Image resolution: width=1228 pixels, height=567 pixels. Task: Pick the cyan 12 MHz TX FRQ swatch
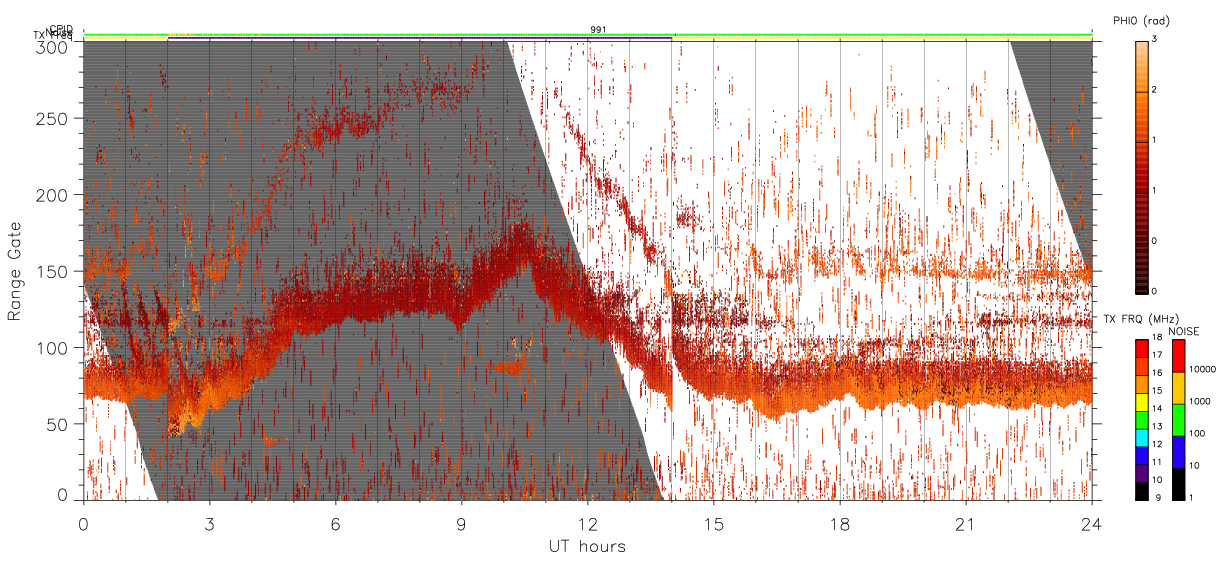(x=1142, y=438)
